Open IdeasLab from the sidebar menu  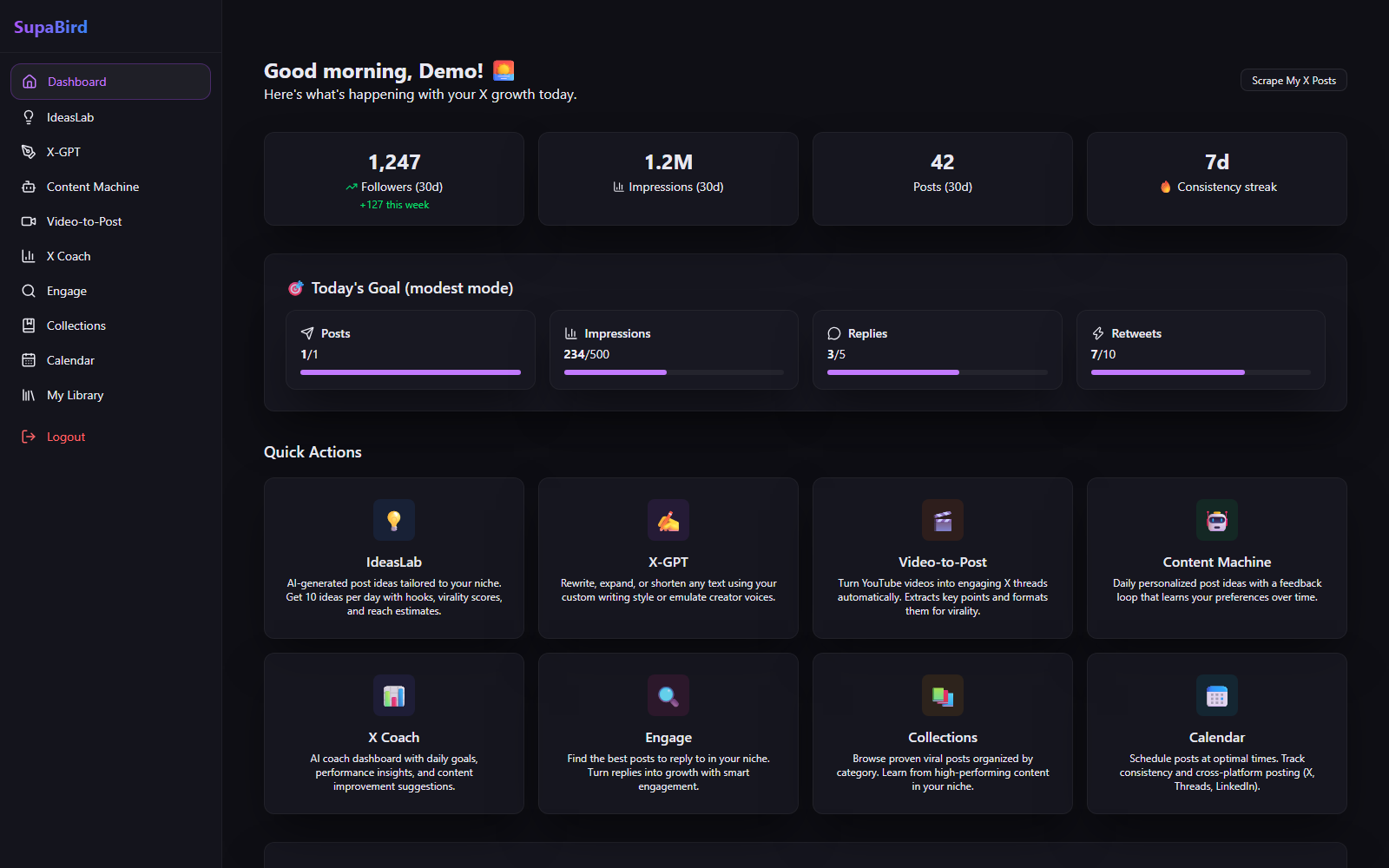[110, 117]
